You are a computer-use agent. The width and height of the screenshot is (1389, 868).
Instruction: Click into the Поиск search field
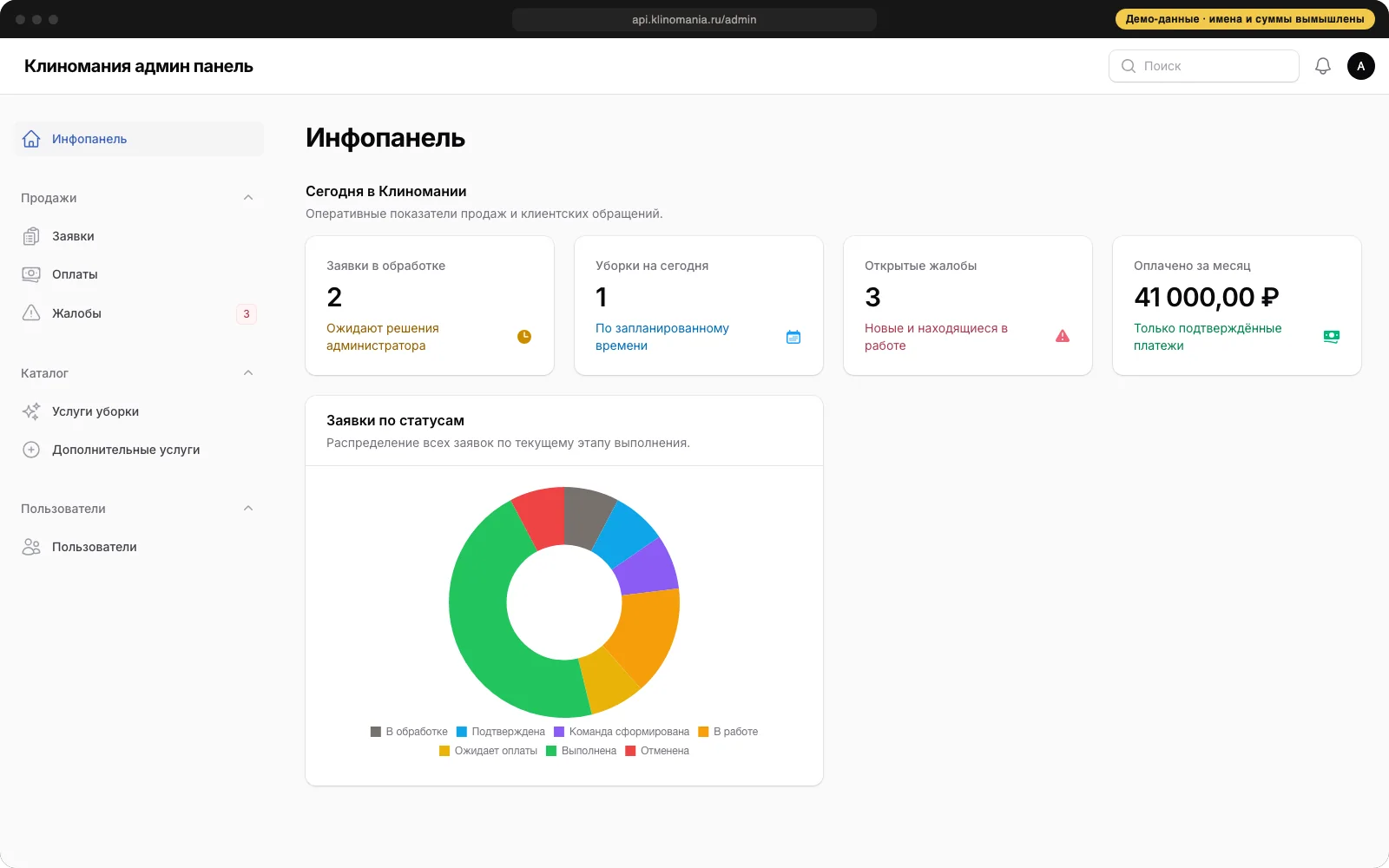pyautogui.click(x=1204, y=66)
